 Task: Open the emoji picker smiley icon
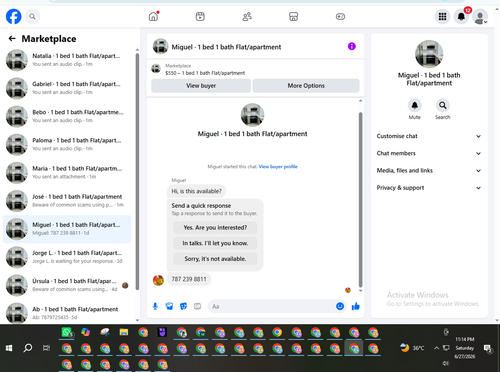(340, 306)
